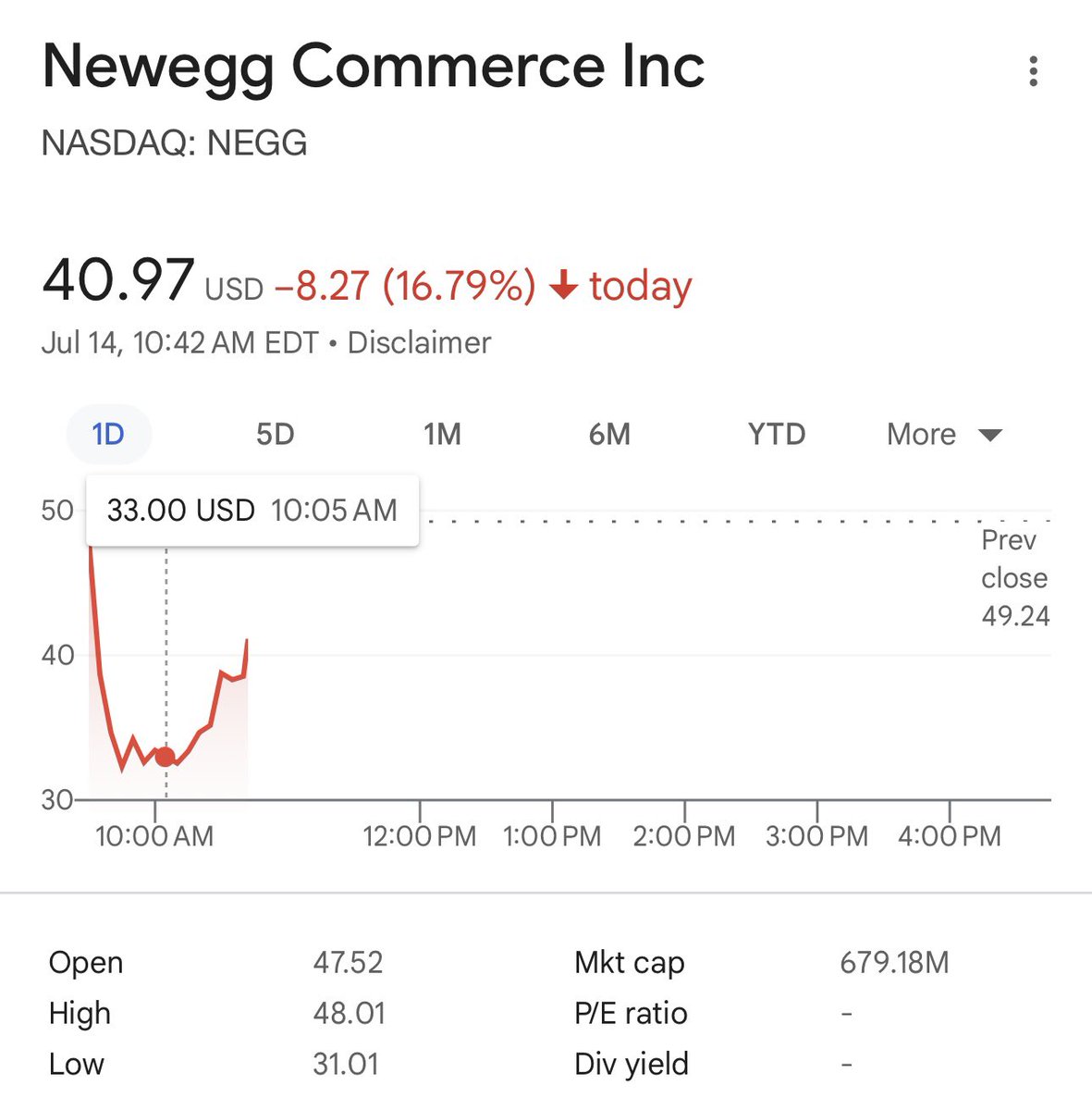Open the Disclaimer link
The width and height of the screenshot is (1092, 1110).
pyautogui.click(x=419, y=342)
